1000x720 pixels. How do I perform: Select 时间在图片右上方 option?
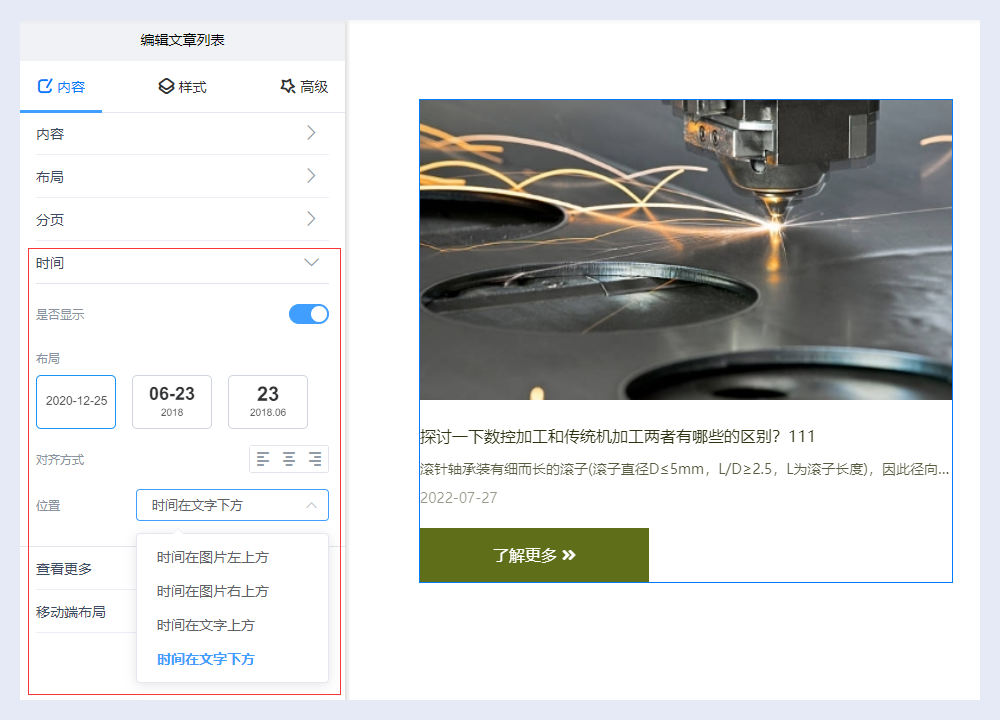coord(213,591)
